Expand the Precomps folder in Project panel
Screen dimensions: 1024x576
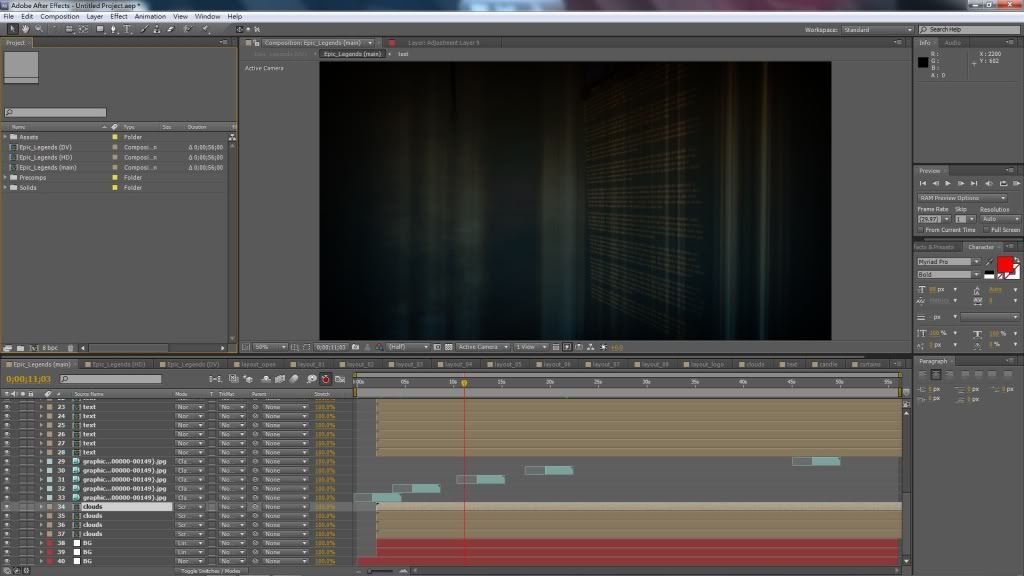6,178
